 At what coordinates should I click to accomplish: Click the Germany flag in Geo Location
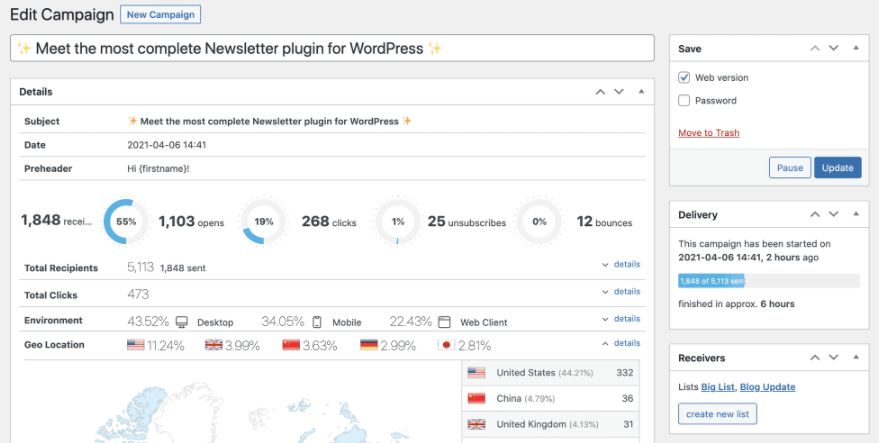tap(369, 345)
